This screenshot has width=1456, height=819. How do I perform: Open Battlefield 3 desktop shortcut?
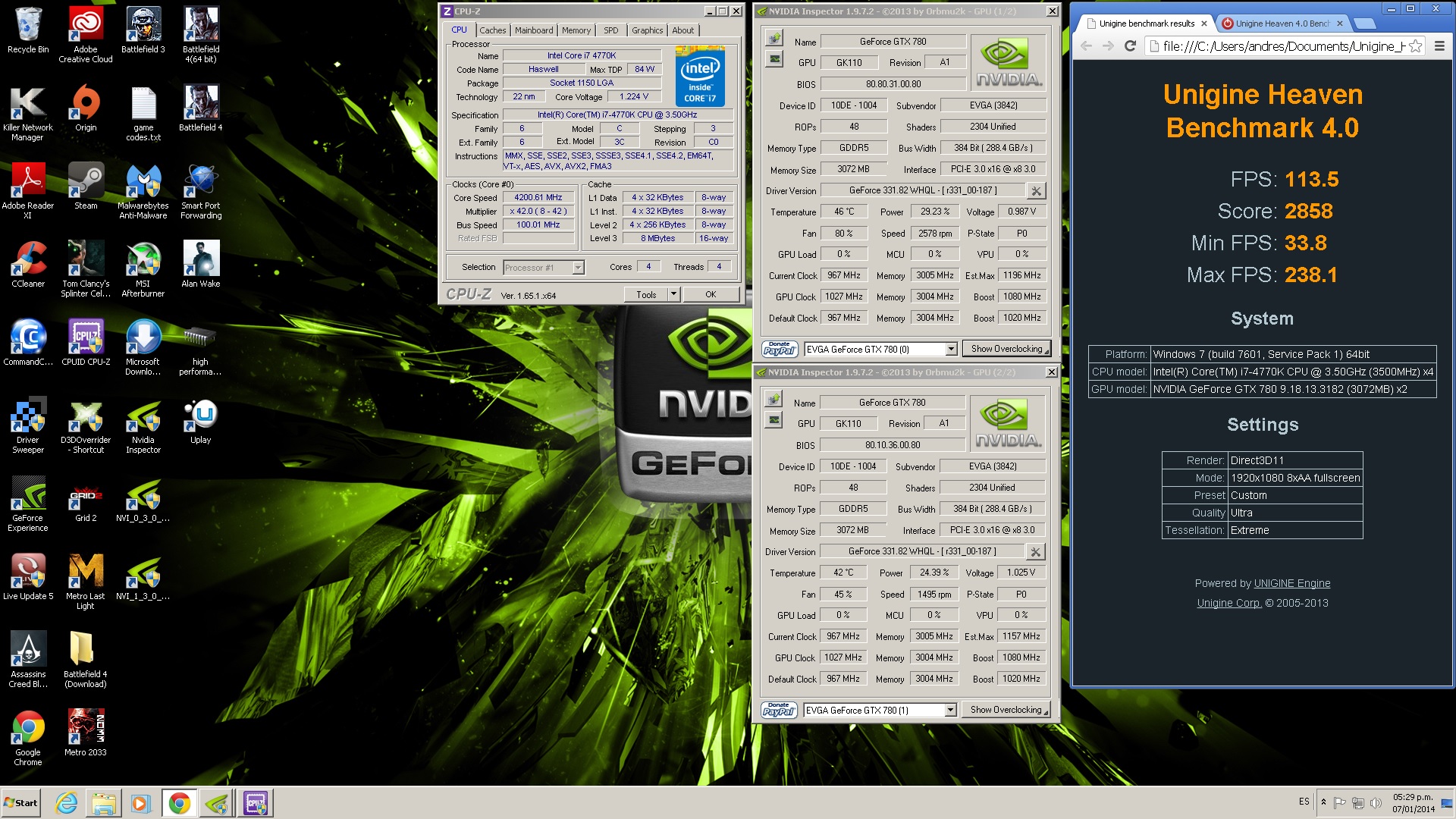tap(143, 30)
